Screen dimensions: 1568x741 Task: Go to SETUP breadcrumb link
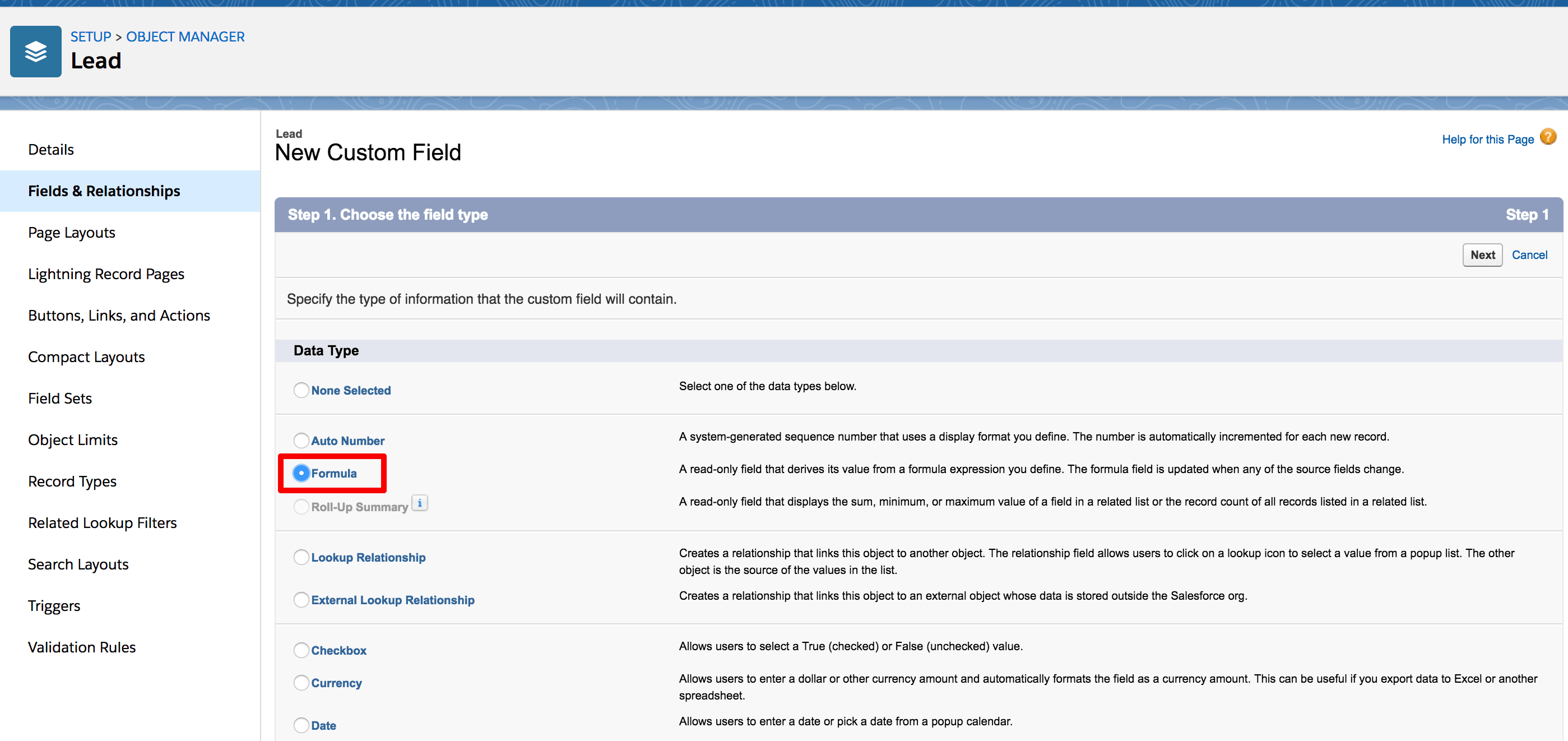91,36
